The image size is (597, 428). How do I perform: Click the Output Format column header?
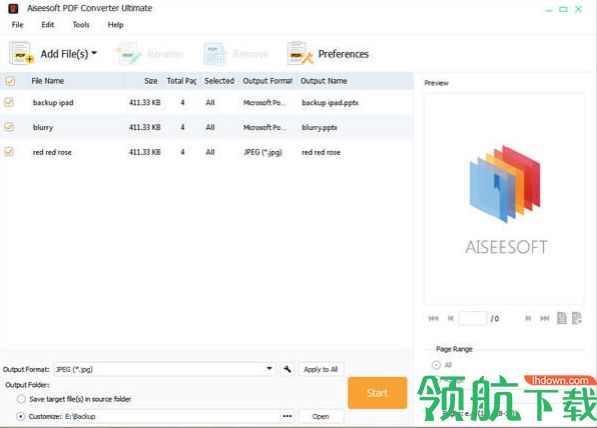pos(268,81)
